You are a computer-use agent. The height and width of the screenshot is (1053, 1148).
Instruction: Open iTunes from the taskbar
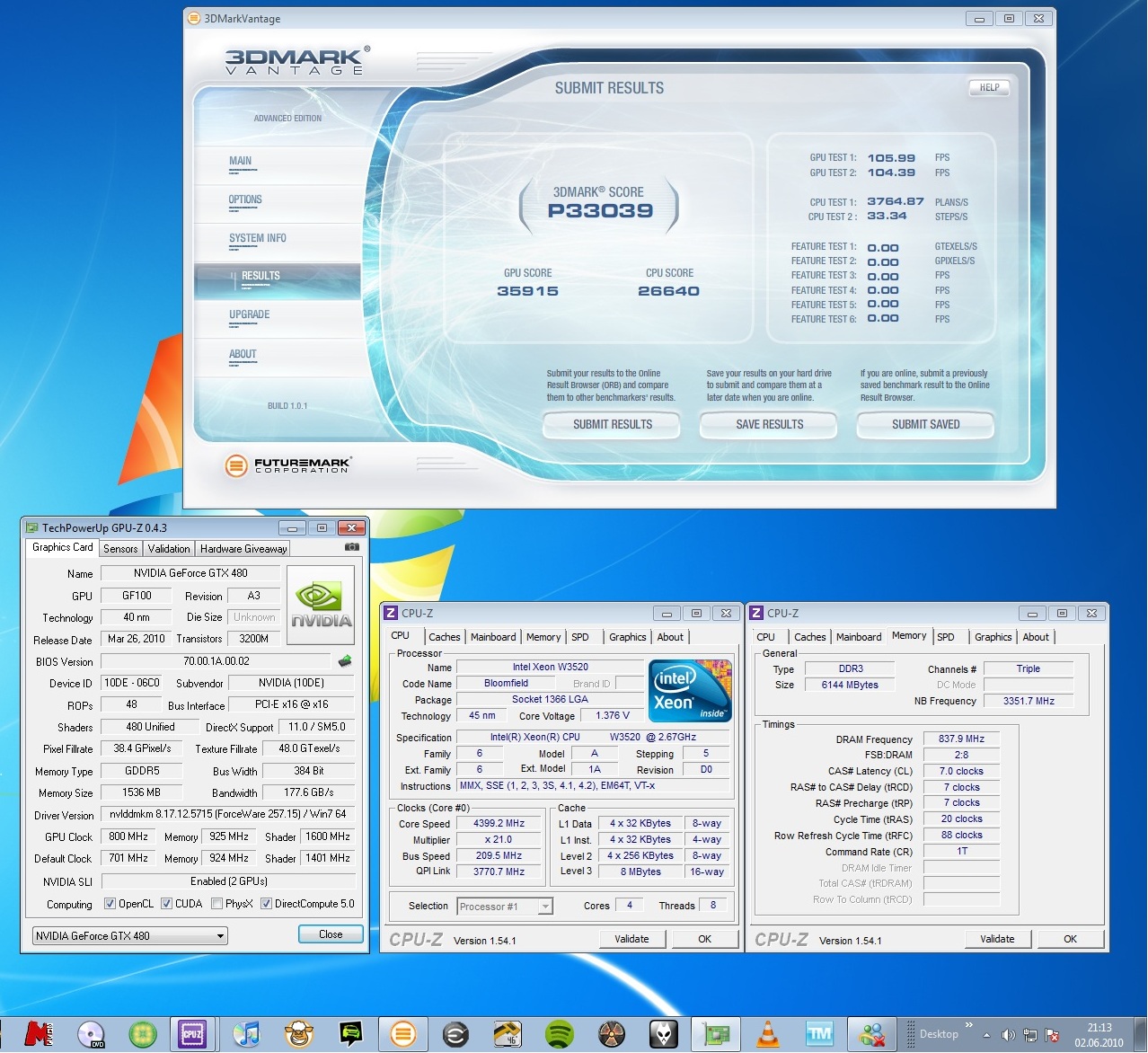pyautogui.click(x=246, y=1034)
